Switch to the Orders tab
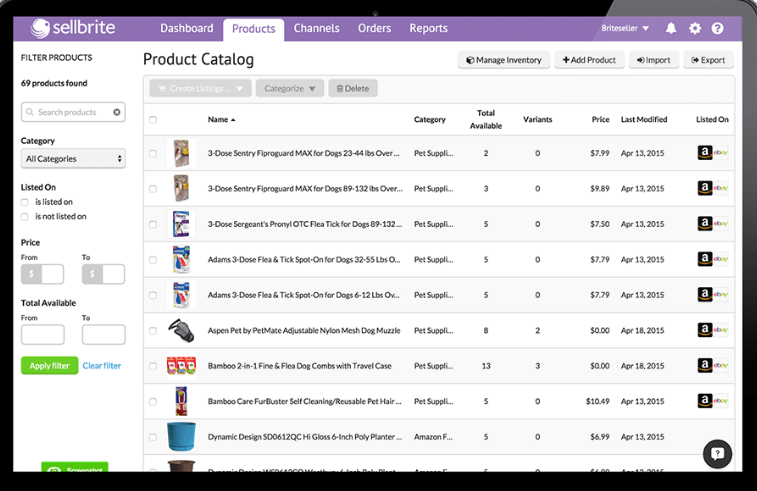The height and width of the screenshot is (491, 757). click(x=374, y=29)
